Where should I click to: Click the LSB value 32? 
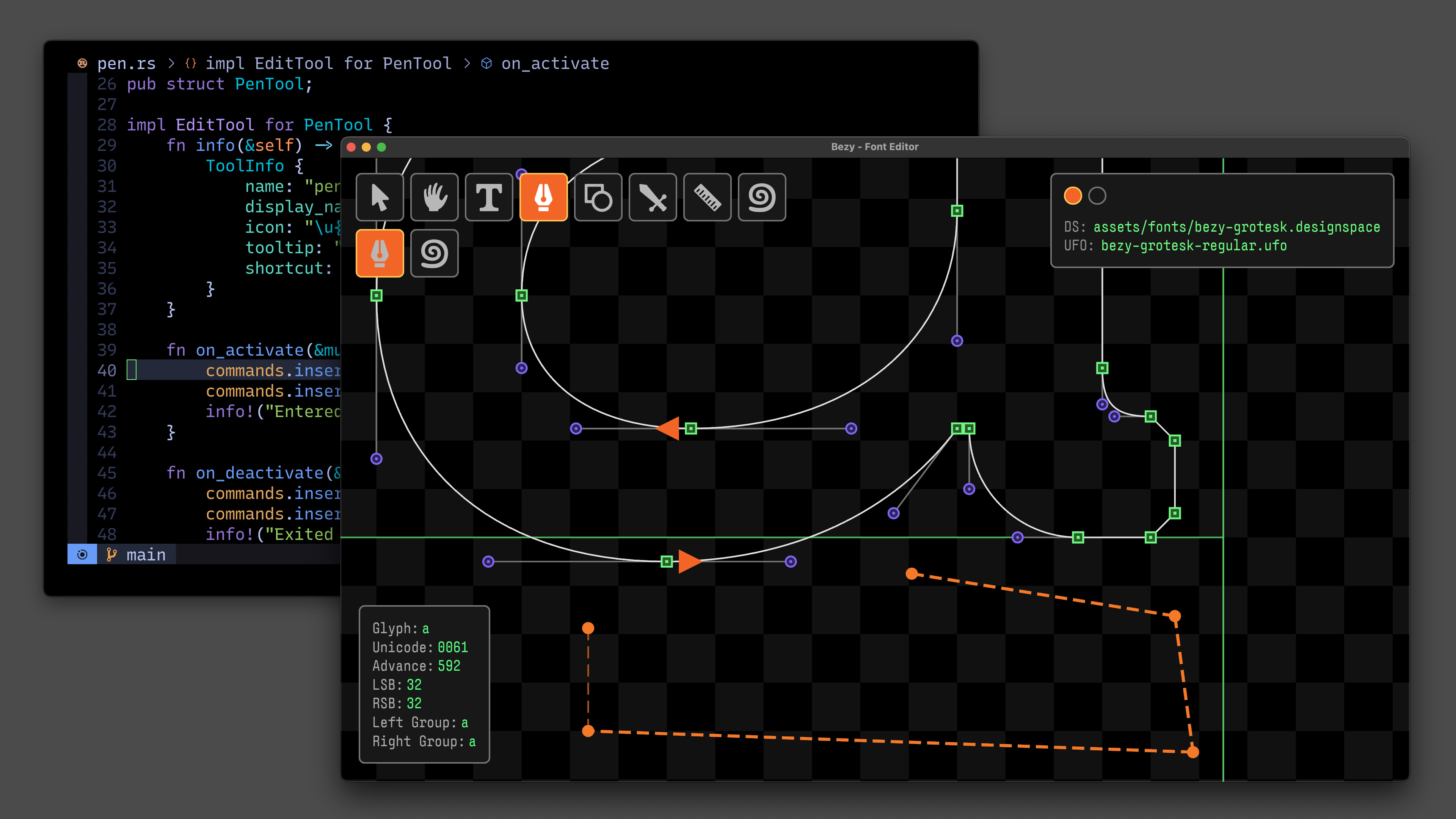tap(414, 684)
